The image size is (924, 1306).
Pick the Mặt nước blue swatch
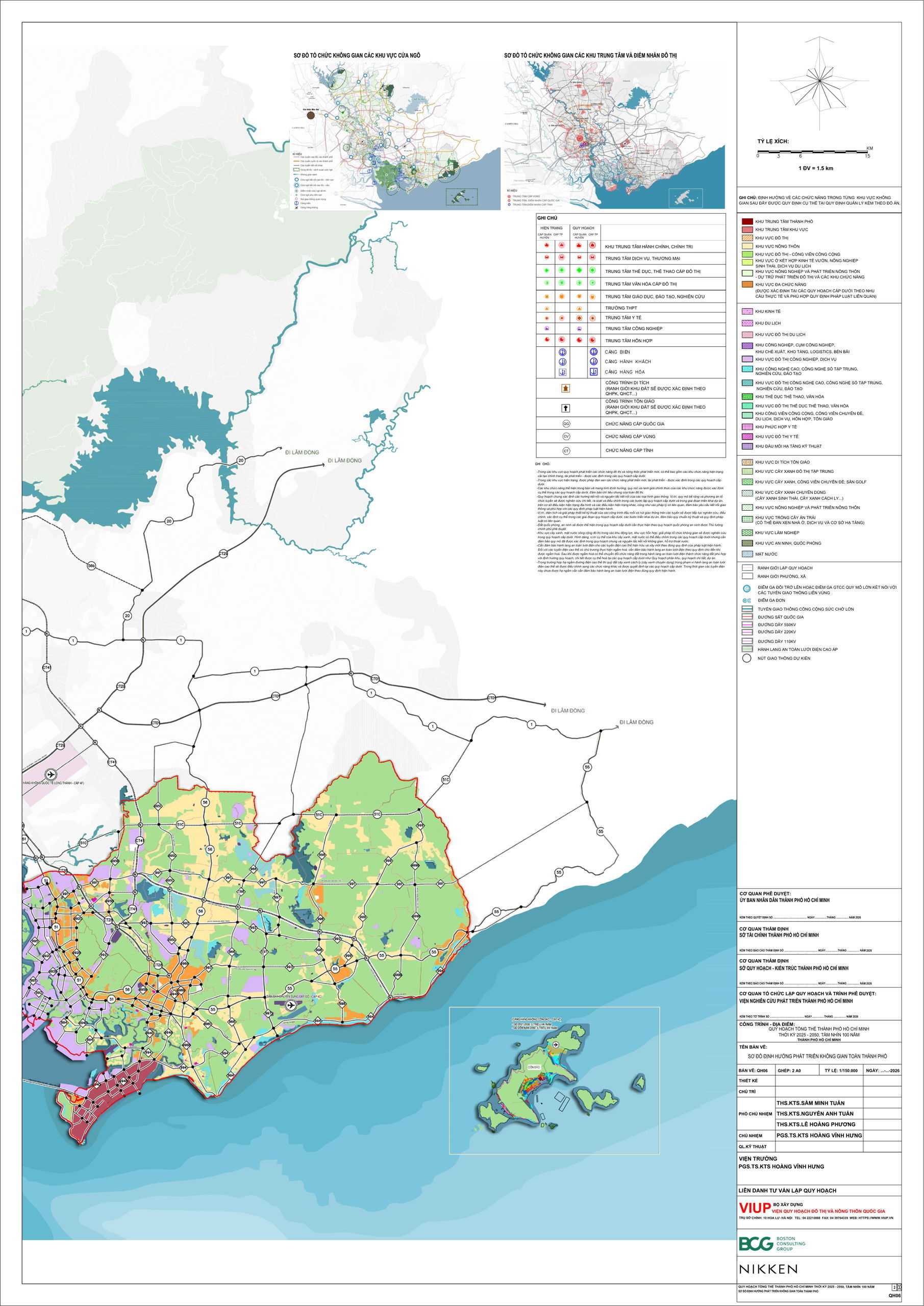pos(747,554)
